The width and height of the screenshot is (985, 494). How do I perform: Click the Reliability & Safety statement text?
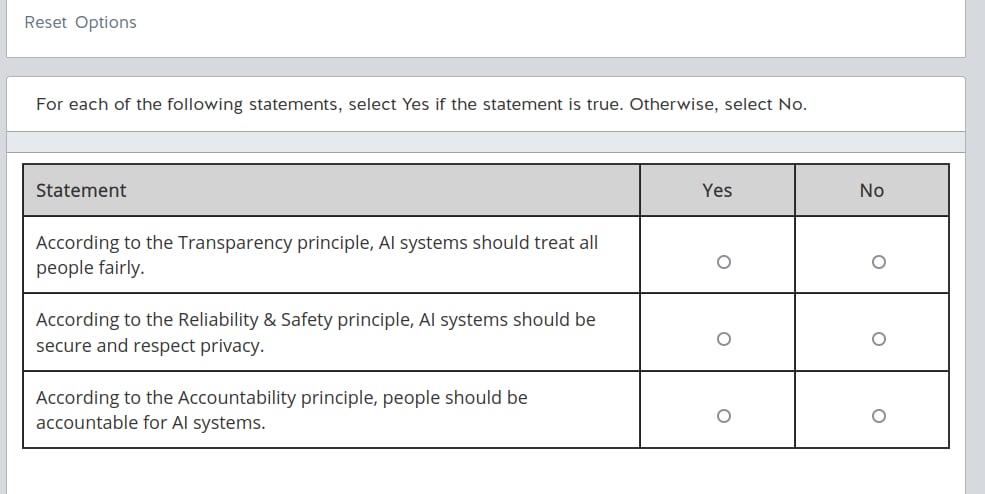pos(315,332)
